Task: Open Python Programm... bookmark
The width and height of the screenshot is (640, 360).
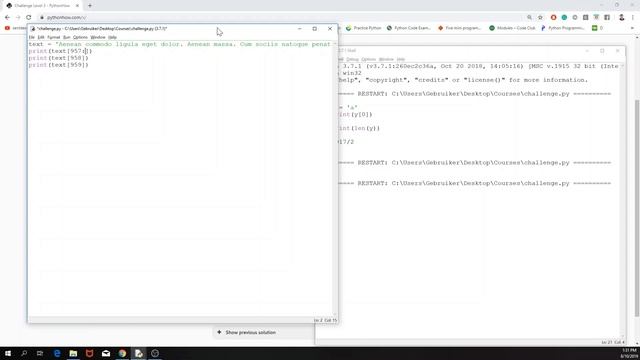Action: click(x=563, y=28)
